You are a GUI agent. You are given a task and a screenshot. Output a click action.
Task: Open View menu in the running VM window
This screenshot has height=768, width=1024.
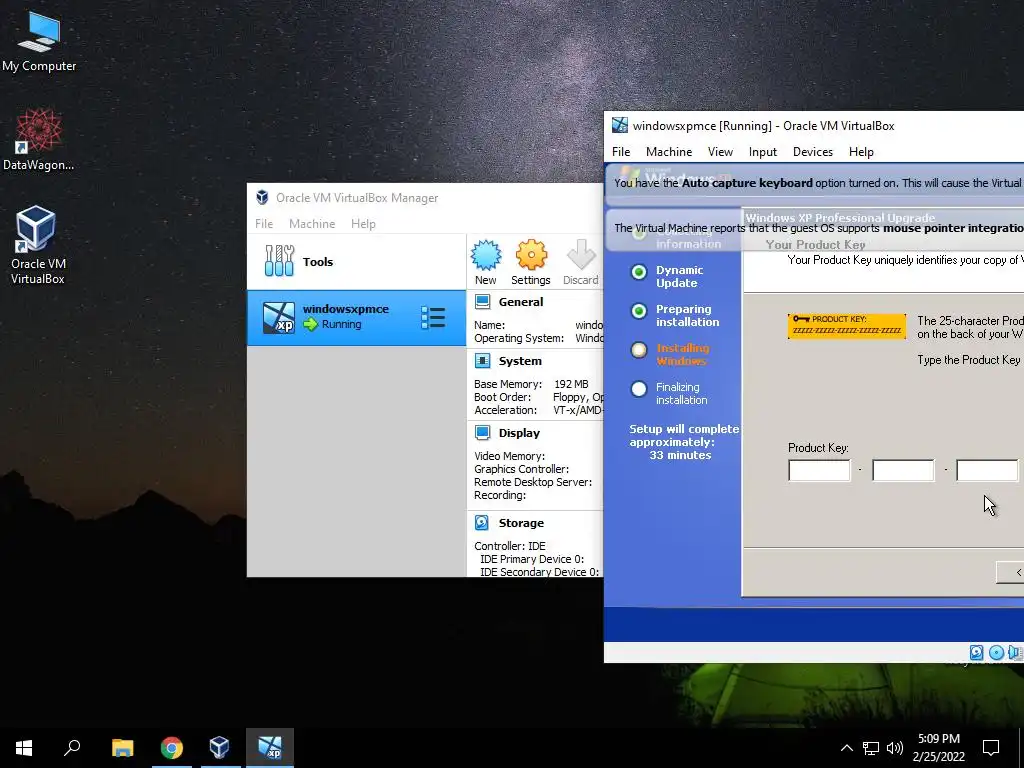[x=720, y=152]
